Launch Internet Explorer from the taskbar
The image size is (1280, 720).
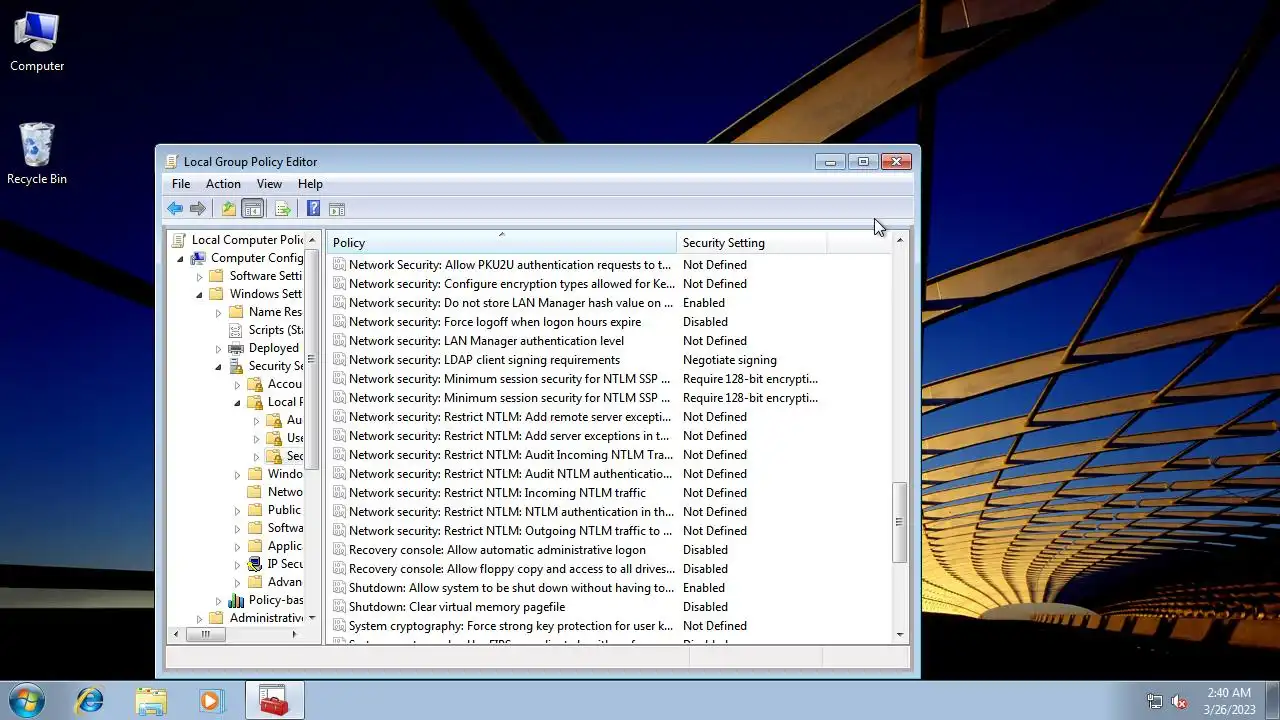tap(90, 701)
